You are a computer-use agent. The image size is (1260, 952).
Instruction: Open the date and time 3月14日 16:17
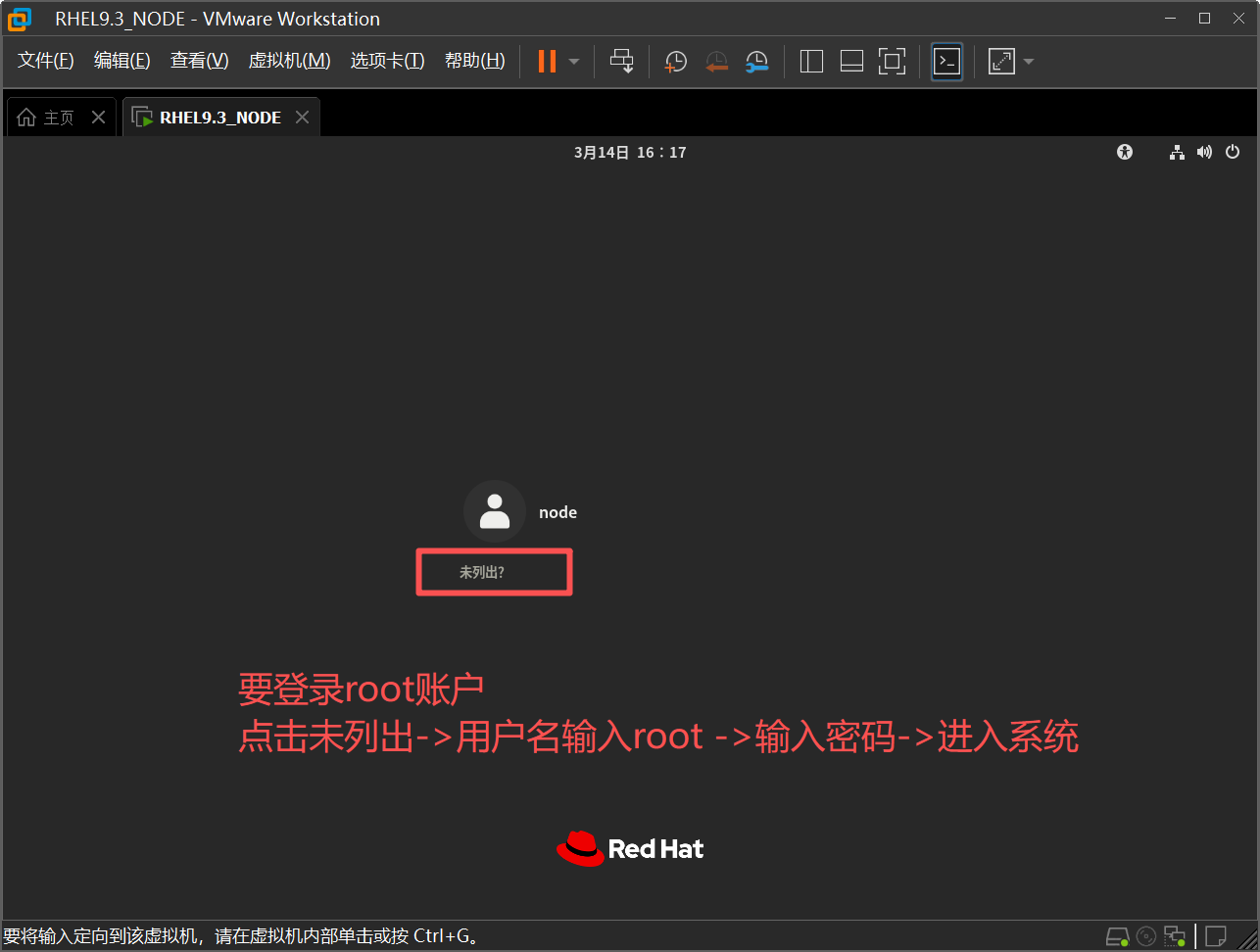tap(630, 153)
